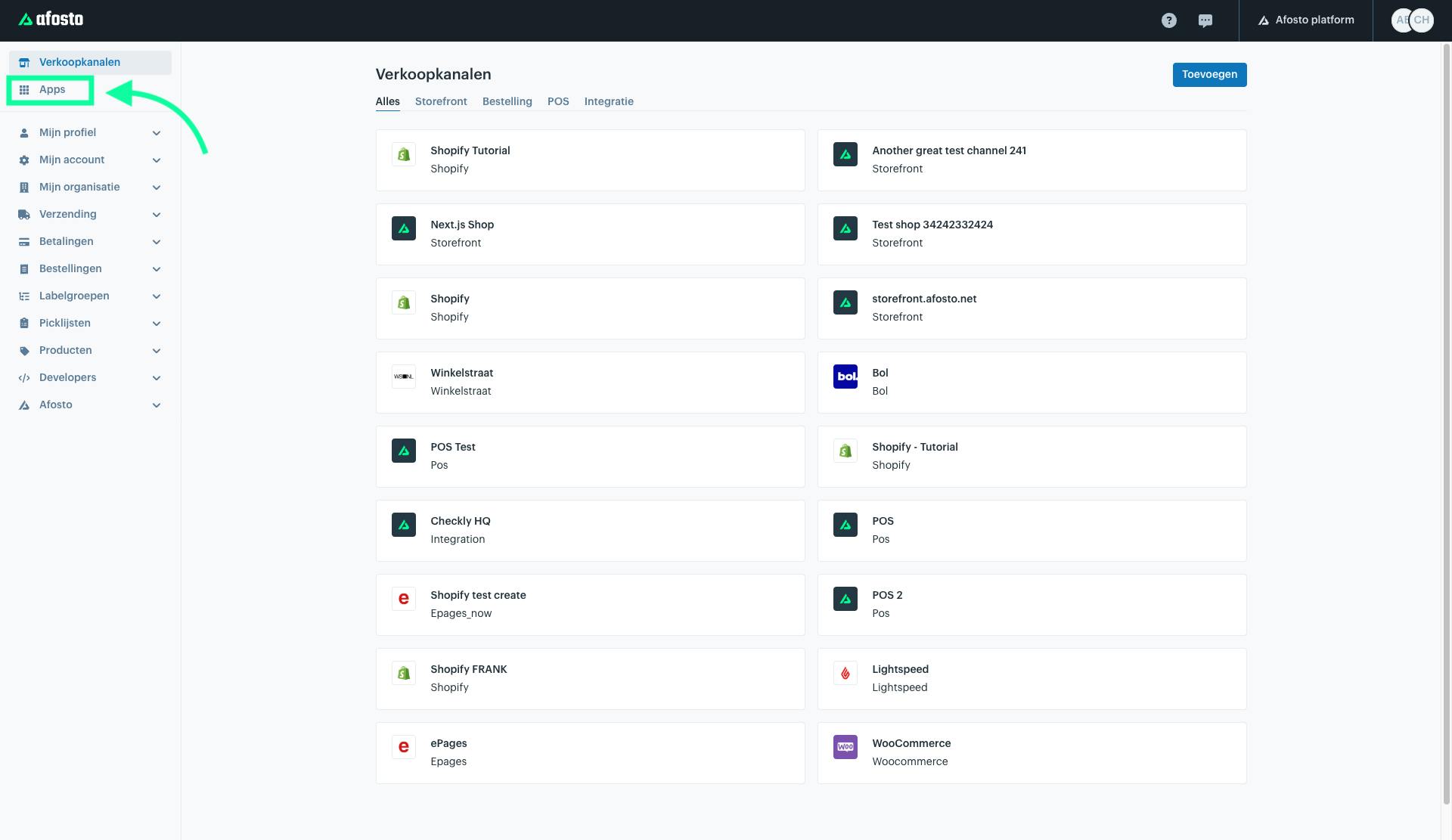Expand the Verzending chevron
This screenshot has height=840, width=1452.
pos(157,215)
